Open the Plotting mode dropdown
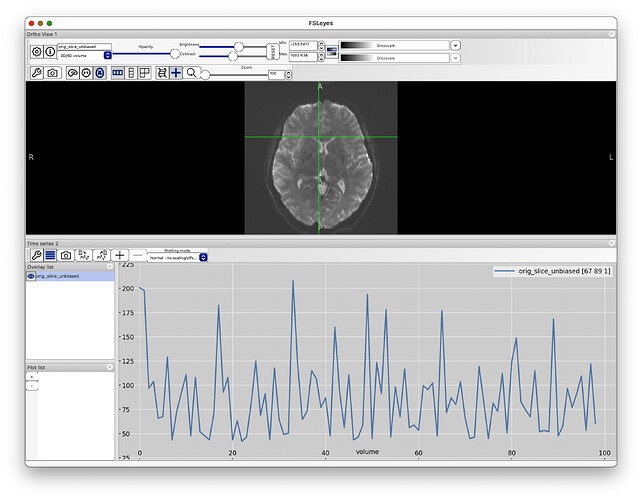This screenshot has height=500, width=642. tap(178, 258)
